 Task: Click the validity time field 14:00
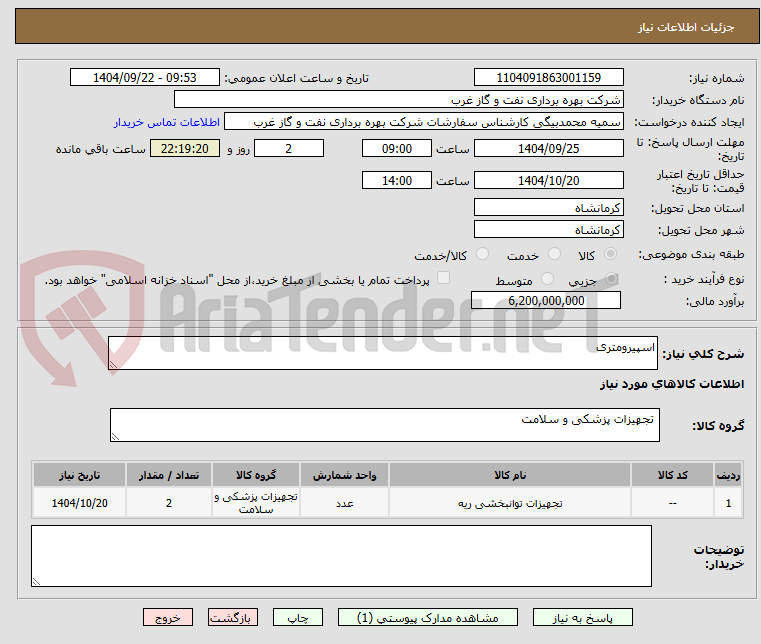coord(397,180)
